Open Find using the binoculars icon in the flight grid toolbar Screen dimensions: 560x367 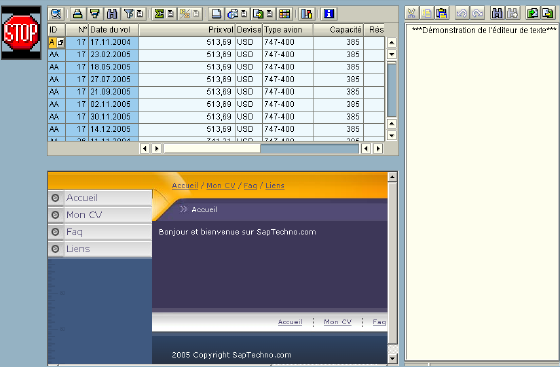click(x=112, y=14)
